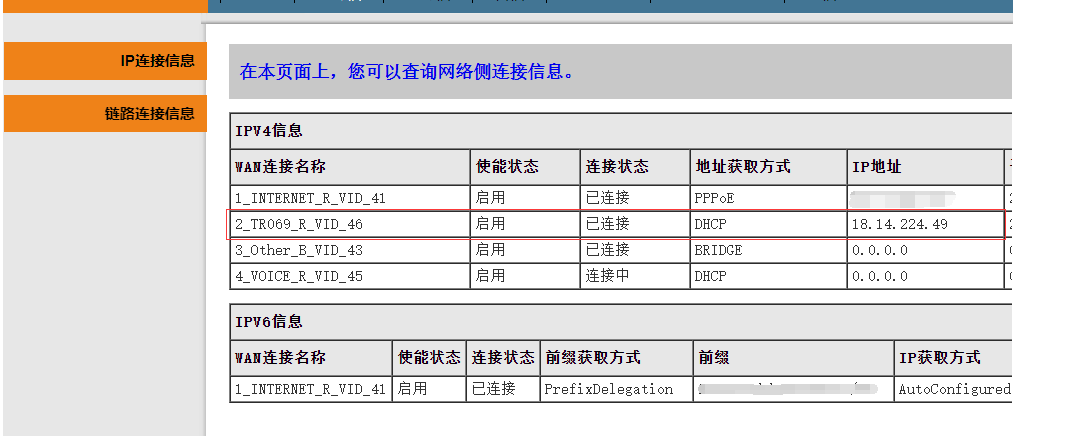The image size is (1086, 436).
Task: Click the IPV4 地址获取方式 column header
Action: pos(743,167)
